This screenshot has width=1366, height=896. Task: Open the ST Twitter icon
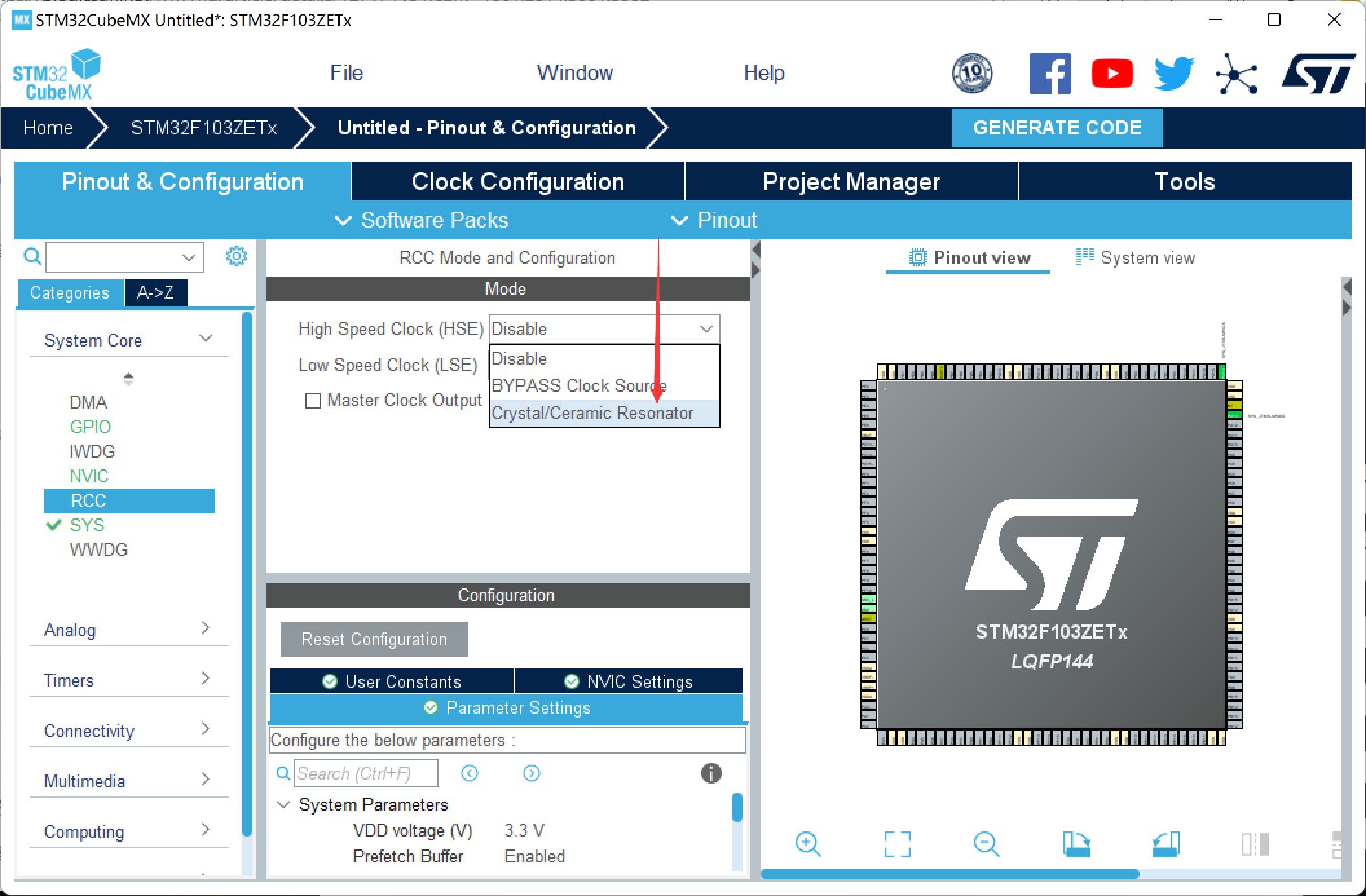(1174, 73)
